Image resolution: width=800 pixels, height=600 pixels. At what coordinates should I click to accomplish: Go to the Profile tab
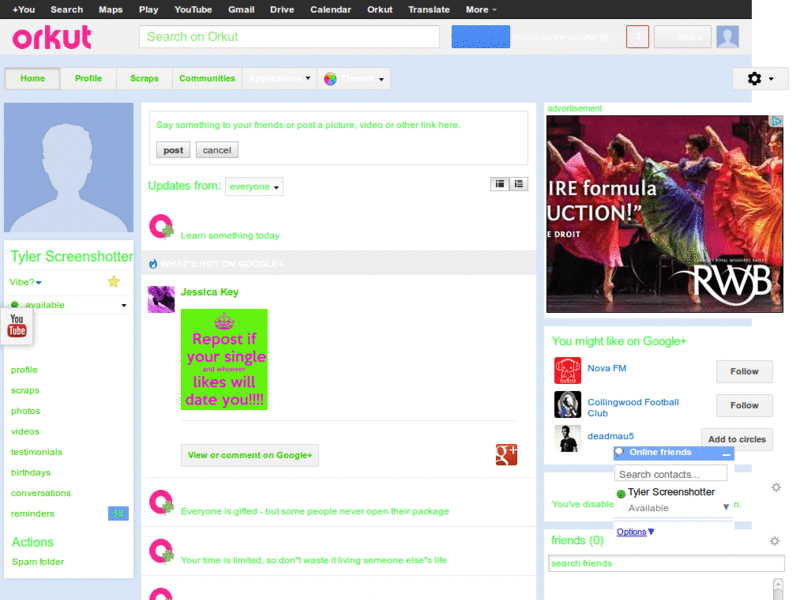coord(88,79)
